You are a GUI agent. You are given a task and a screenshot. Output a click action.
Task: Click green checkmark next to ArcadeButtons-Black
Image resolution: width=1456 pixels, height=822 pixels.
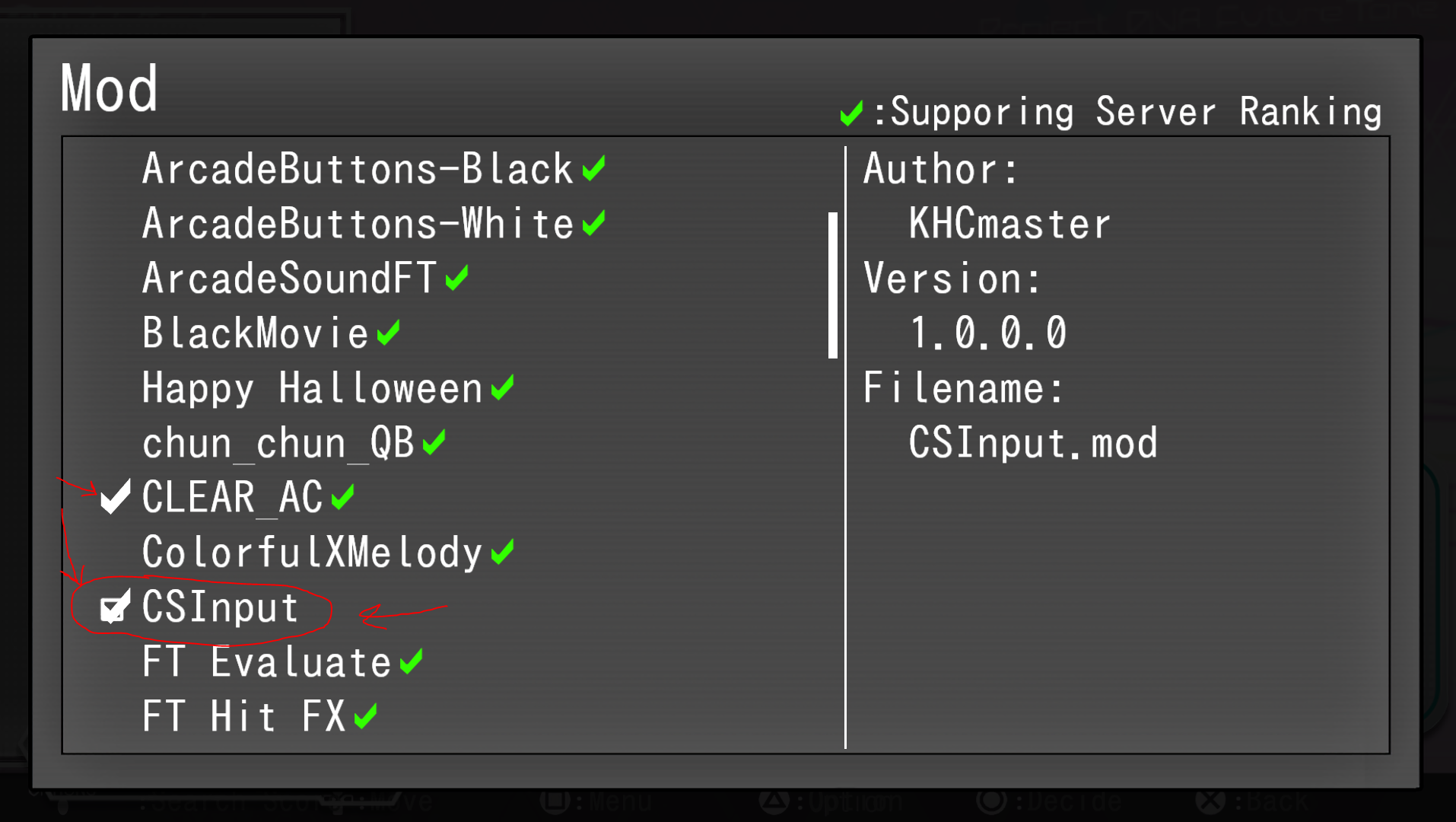(593, 168)
